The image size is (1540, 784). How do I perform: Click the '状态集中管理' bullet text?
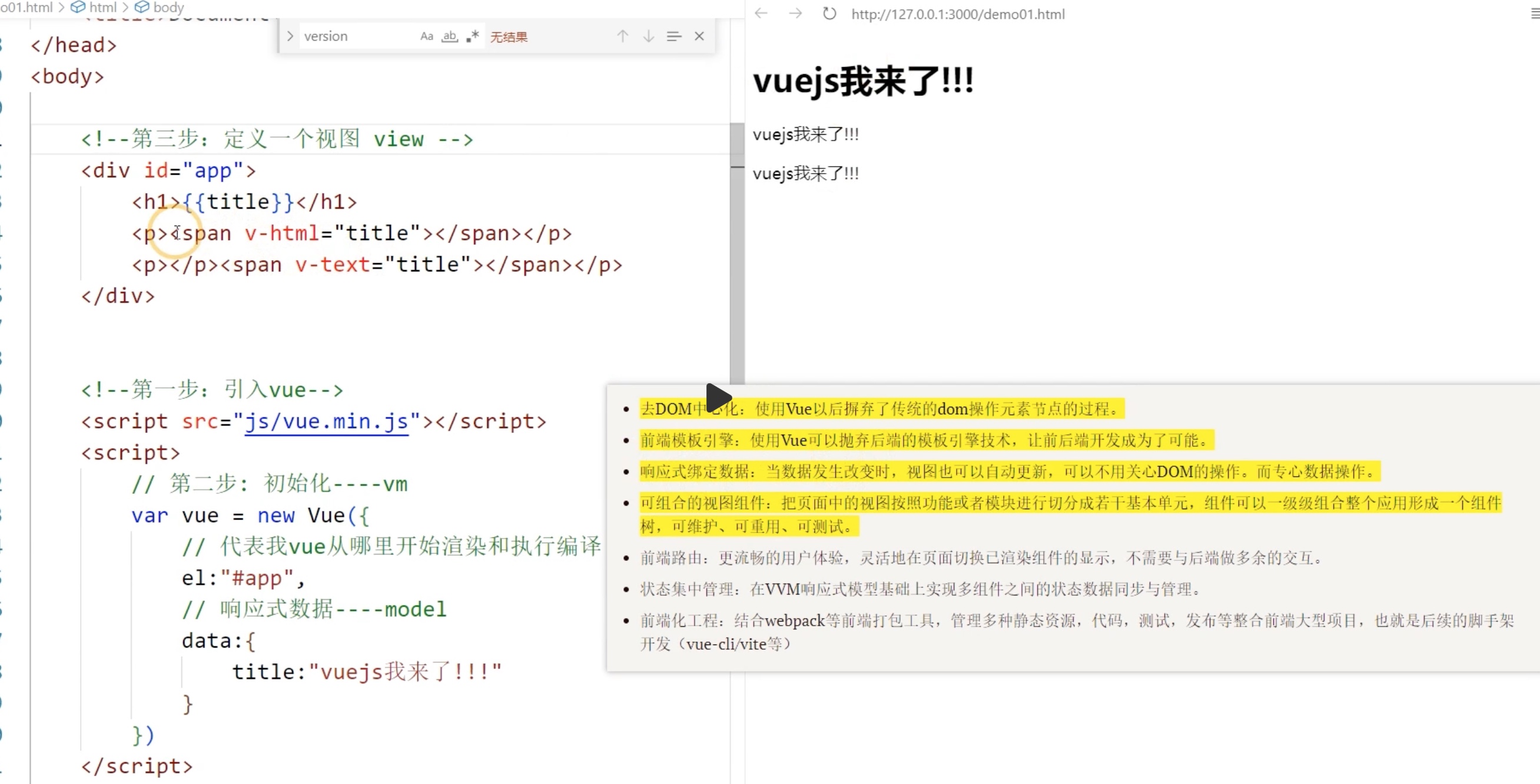923,589
